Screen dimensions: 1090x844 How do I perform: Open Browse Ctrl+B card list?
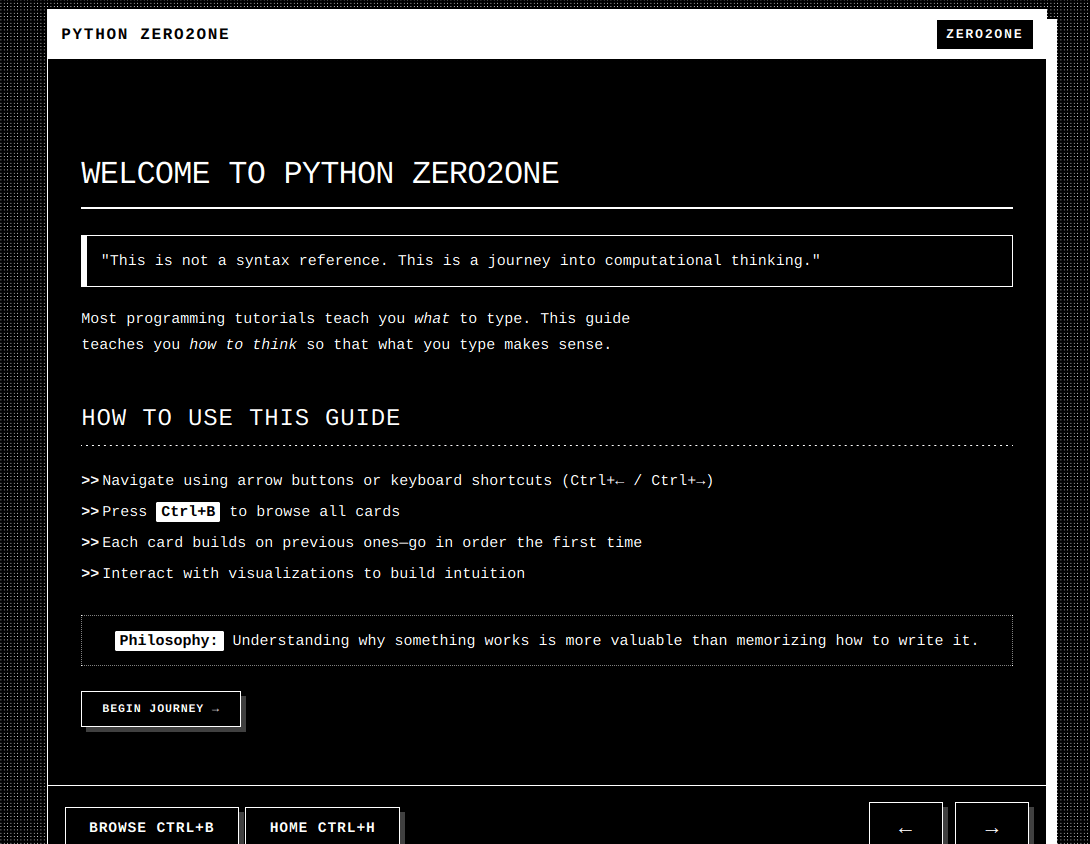point(152,826)
